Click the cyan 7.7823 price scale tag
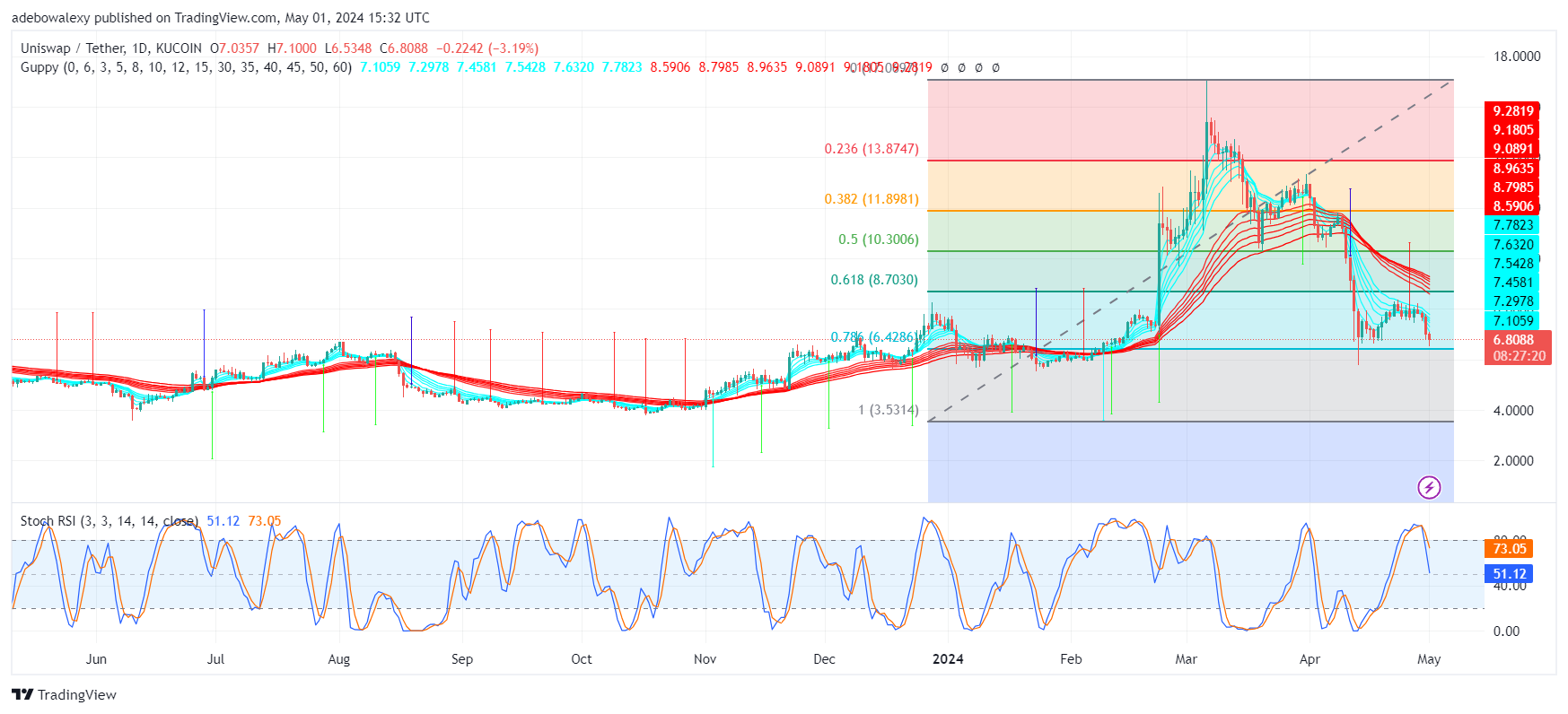This screenshot has height=714, width=1568. [1513, 225]
